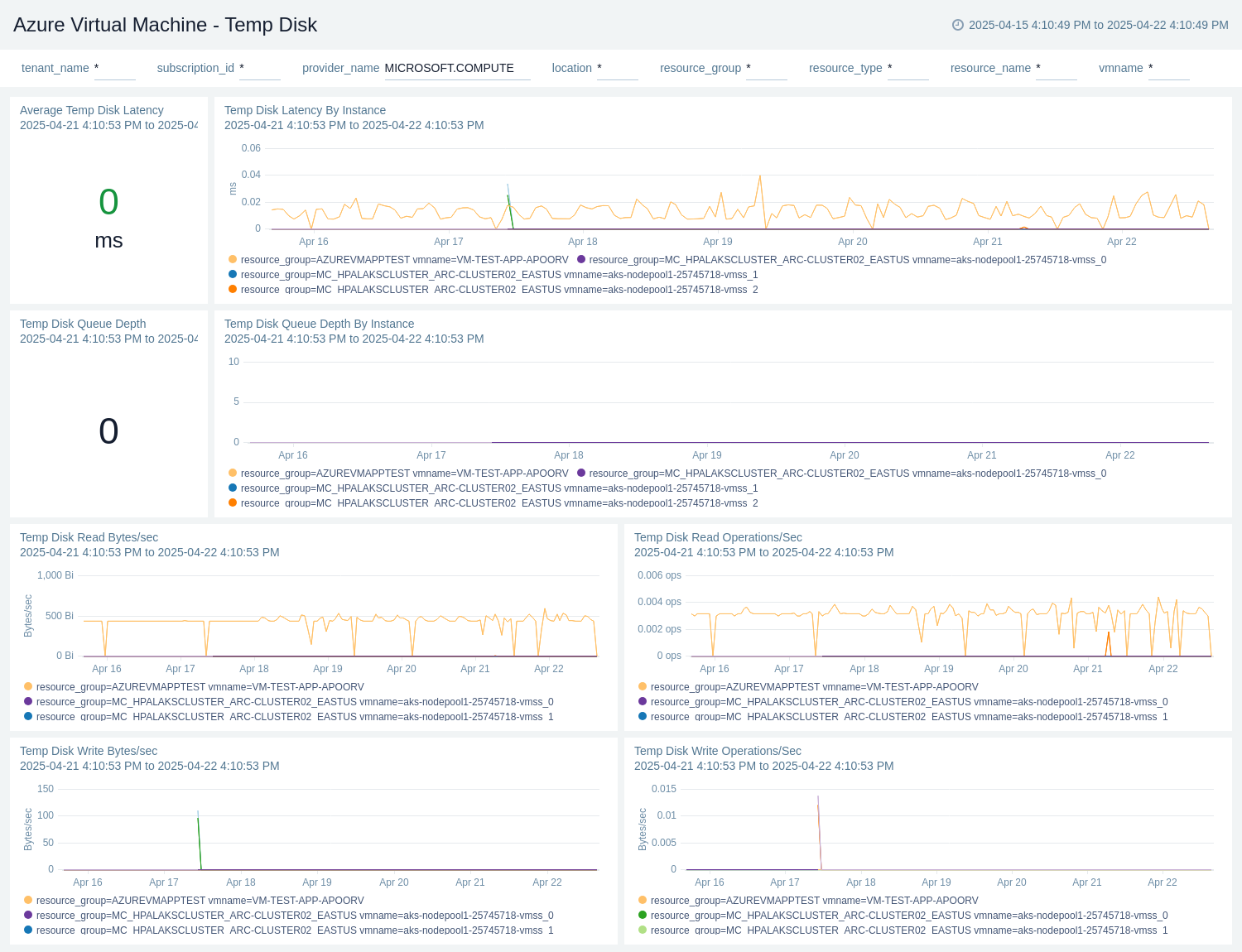Image resolution: width=1242 pixels, height=952 pixels.
Task: Click the 1,000 Bi axis label in Read Bytes/sec
Action: click(55, 575)
